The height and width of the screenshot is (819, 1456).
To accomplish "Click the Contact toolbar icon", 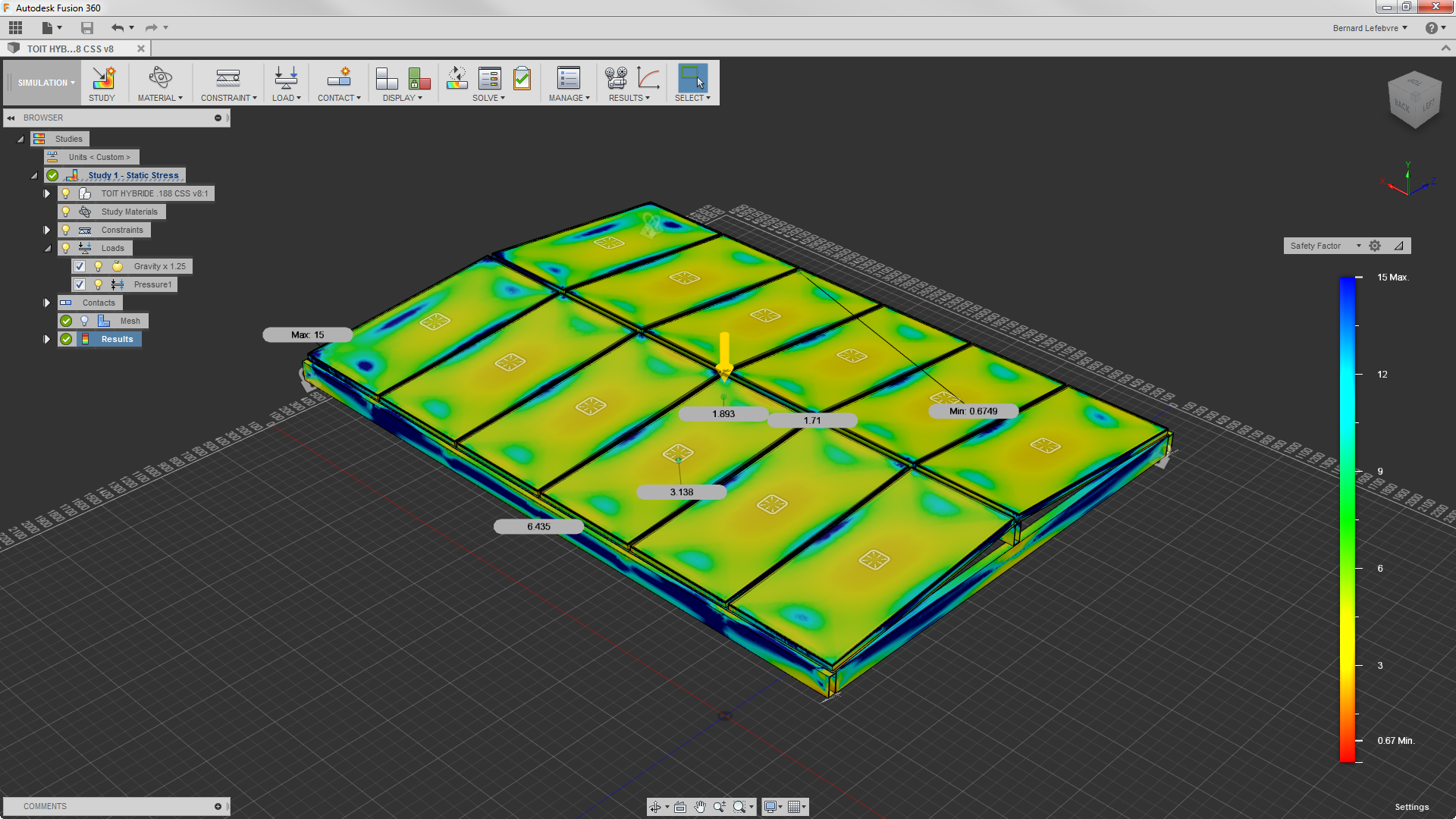I will (x=339, y=78).
